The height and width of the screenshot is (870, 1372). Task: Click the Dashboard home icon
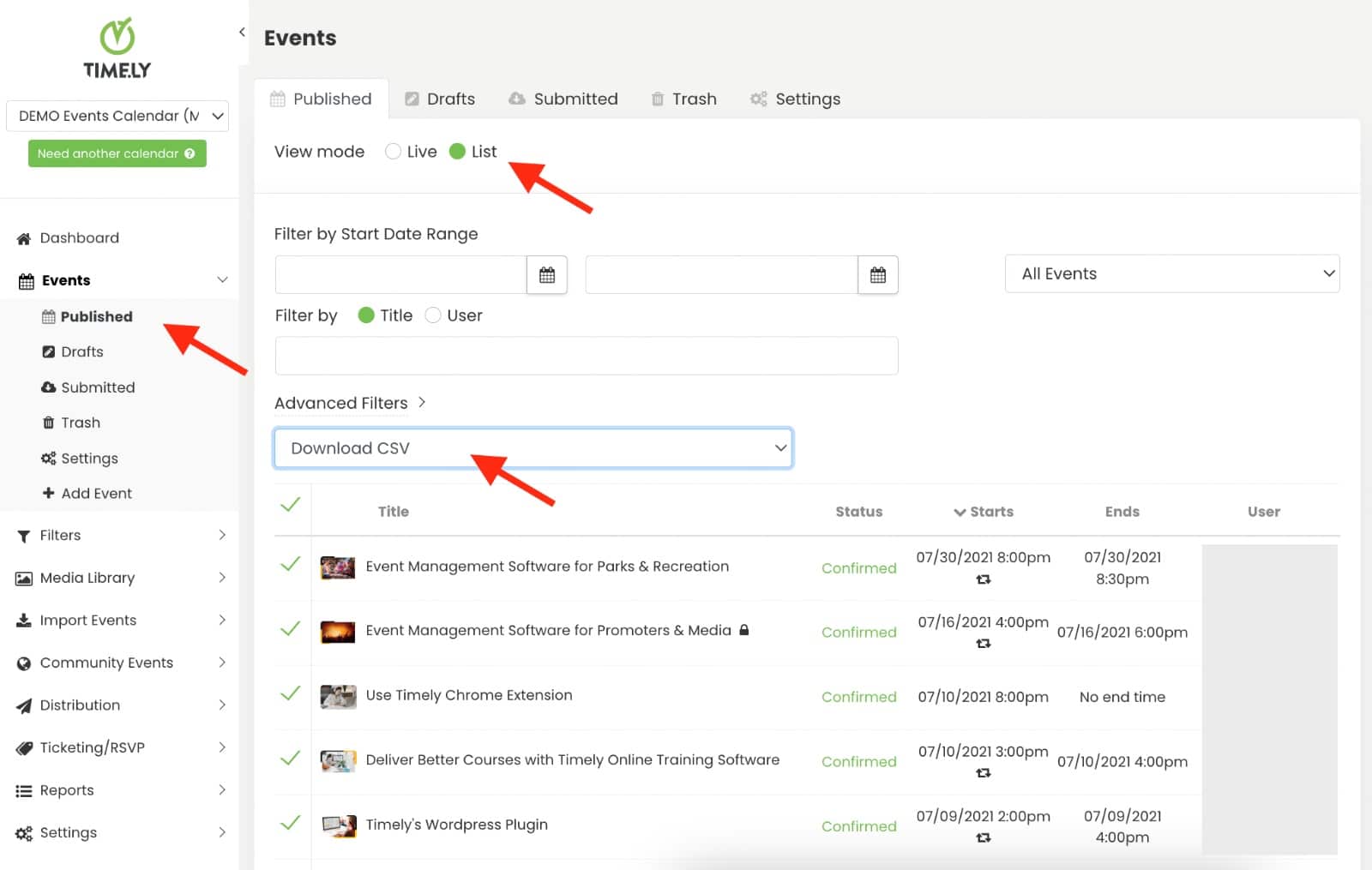pos(24,238)
